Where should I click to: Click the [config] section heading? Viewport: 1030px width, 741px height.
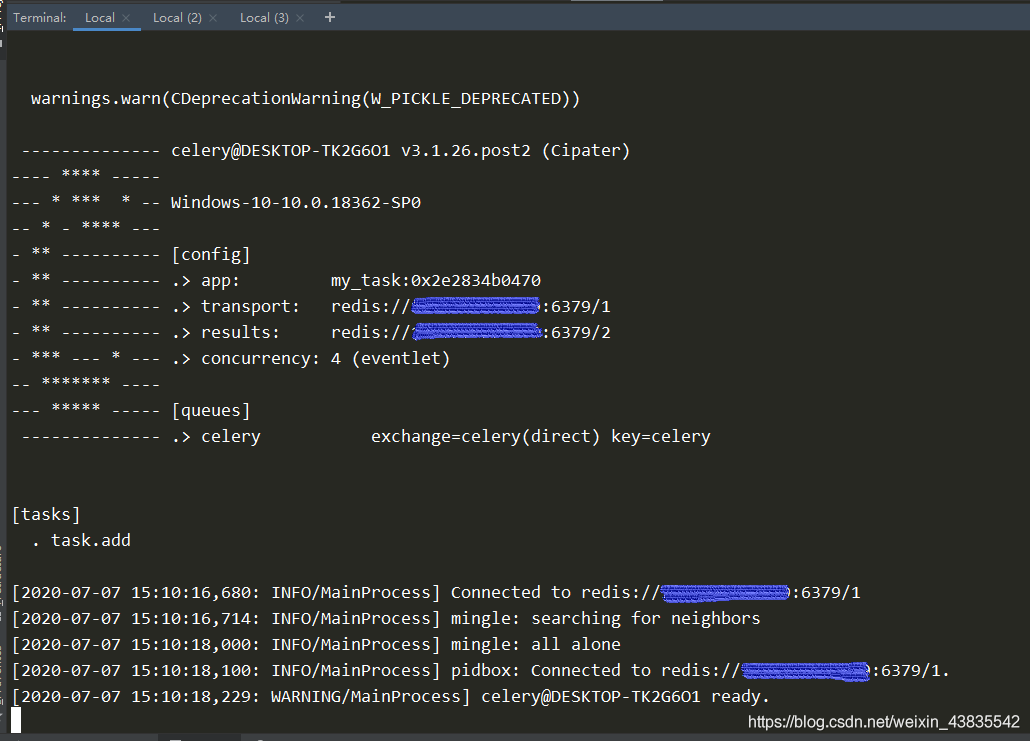tap(210, 255)
